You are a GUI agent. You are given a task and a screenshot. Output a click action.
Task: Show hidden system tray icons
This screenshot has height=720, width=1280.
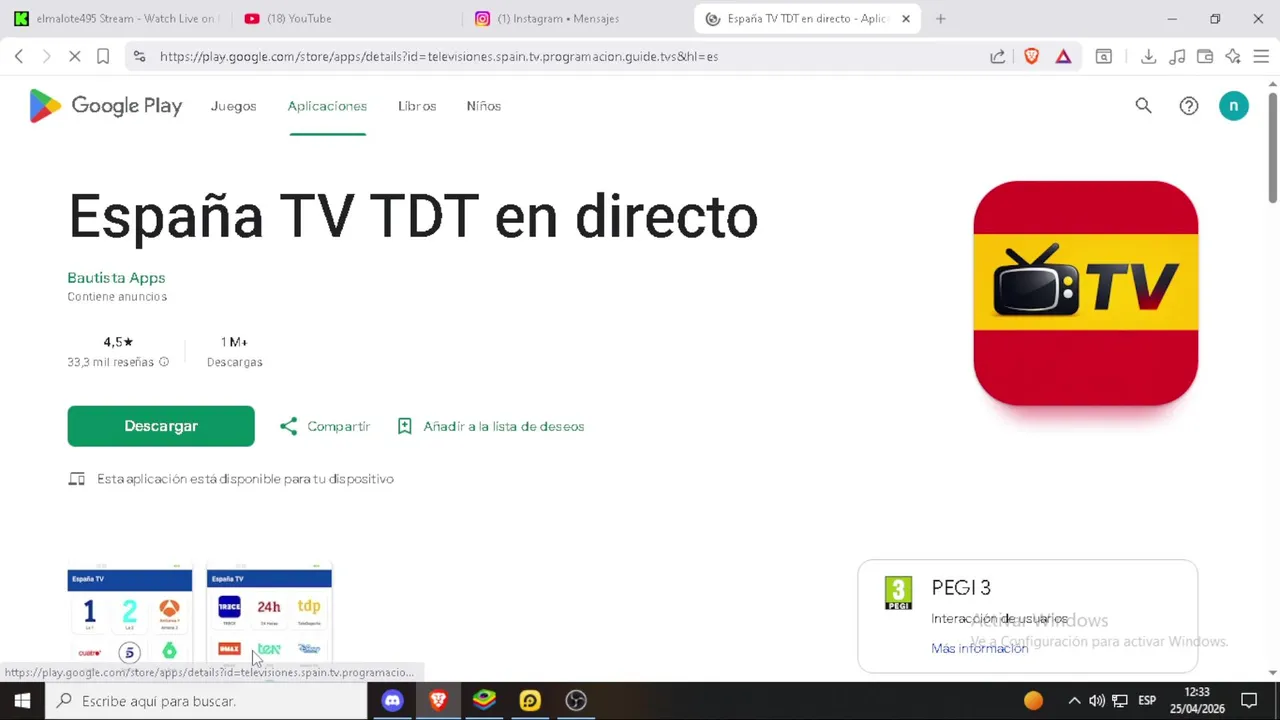tap(1074, 701)
